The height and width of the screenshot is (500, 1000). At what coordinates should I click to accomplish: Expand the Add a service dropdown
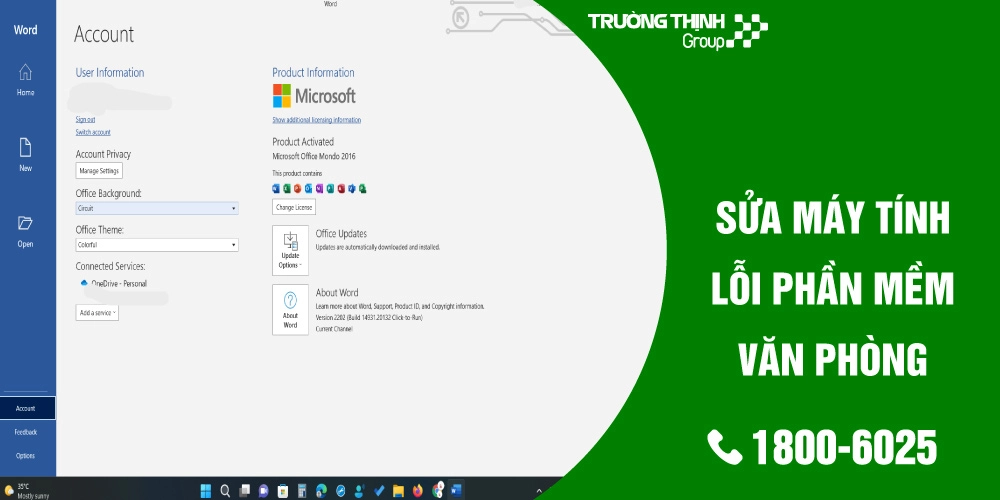click(x=97, y=312)
